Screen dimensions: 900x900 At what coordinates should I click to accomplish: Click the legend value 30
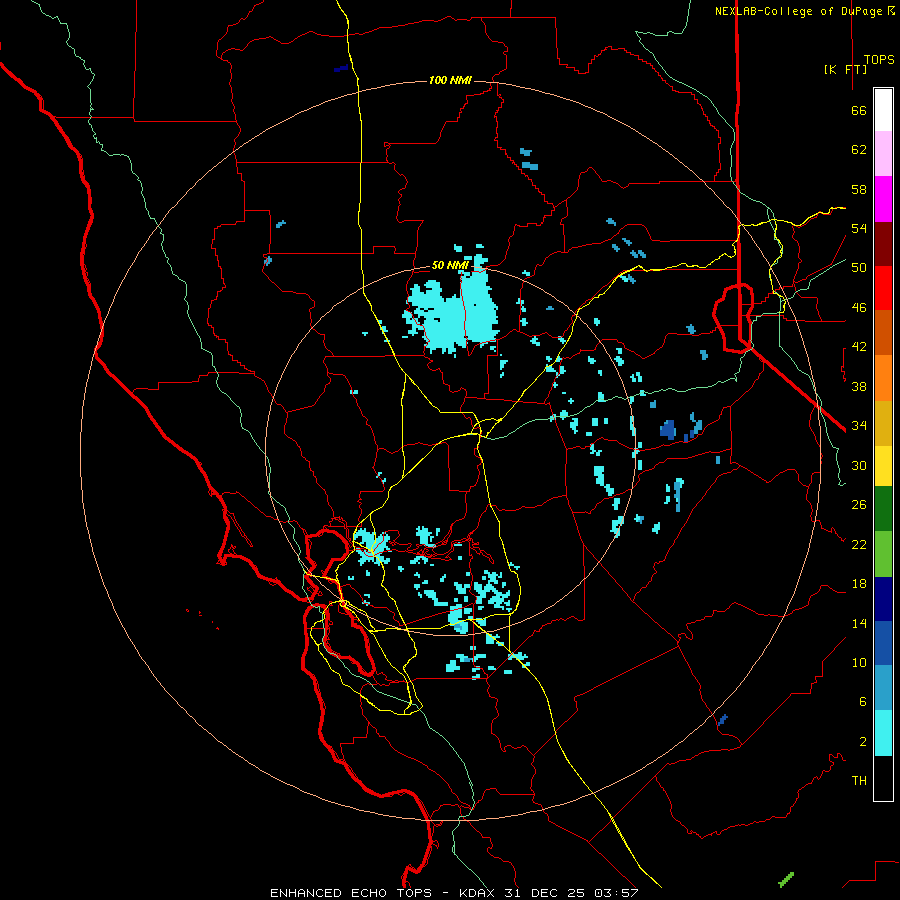point(859,465)
